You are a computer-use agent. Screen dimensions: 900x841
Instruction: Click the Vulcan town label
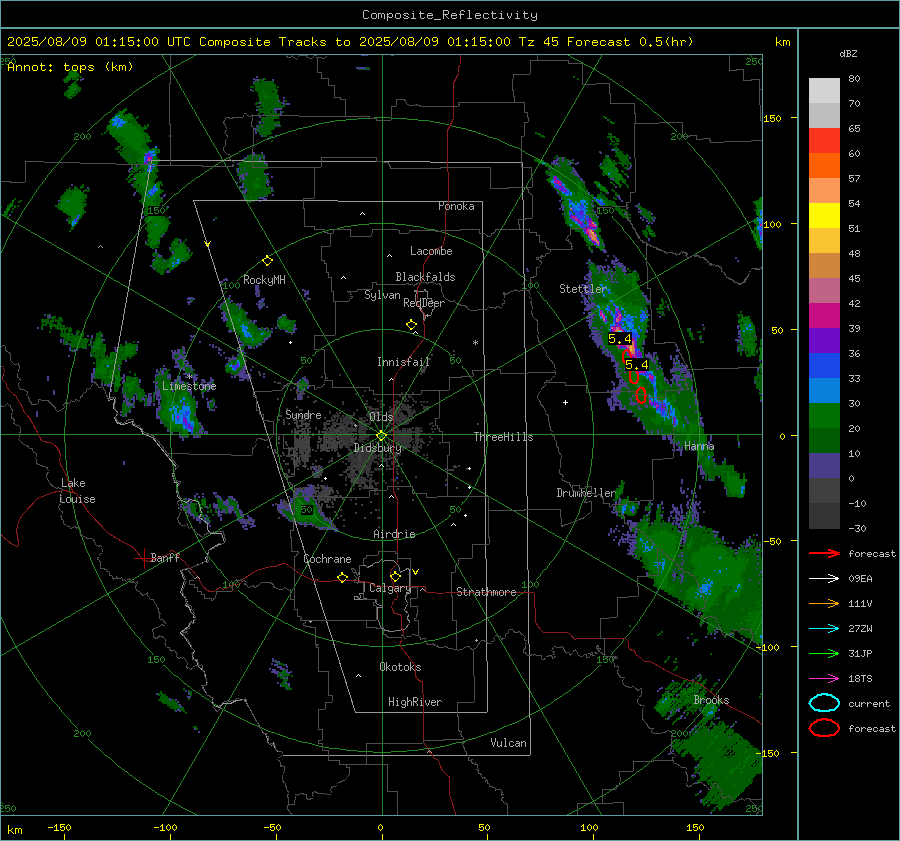click(x=508, y=743)
